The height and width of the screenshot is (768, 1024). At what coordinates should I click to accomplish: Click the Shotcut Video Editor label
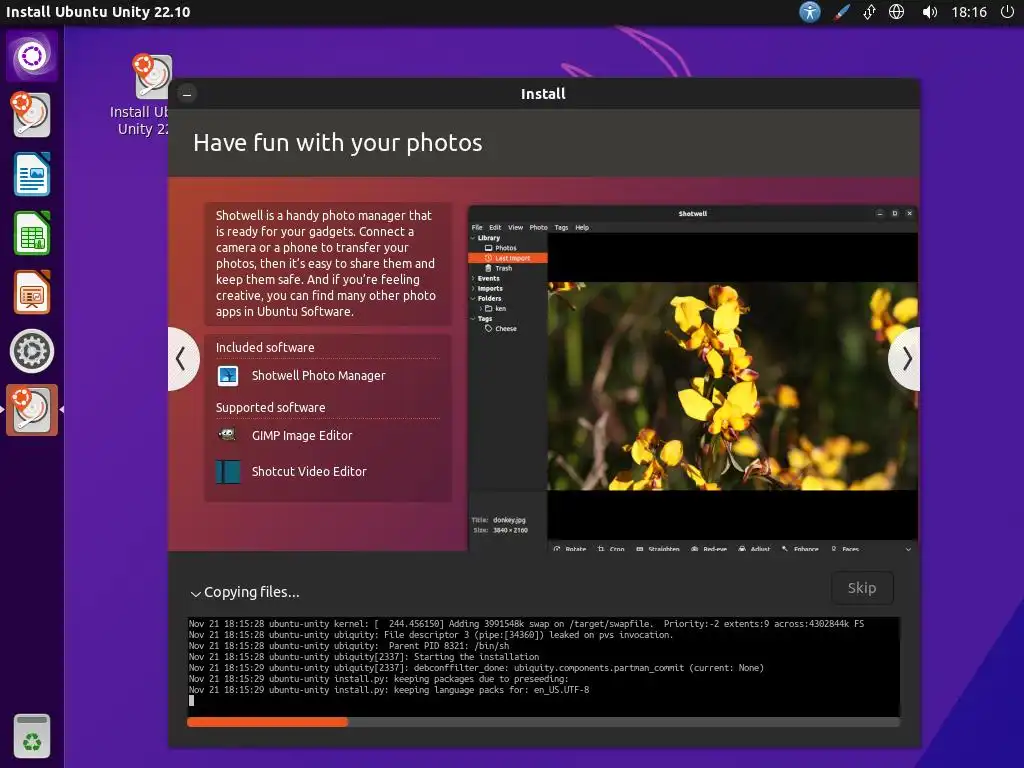[309, 472]
